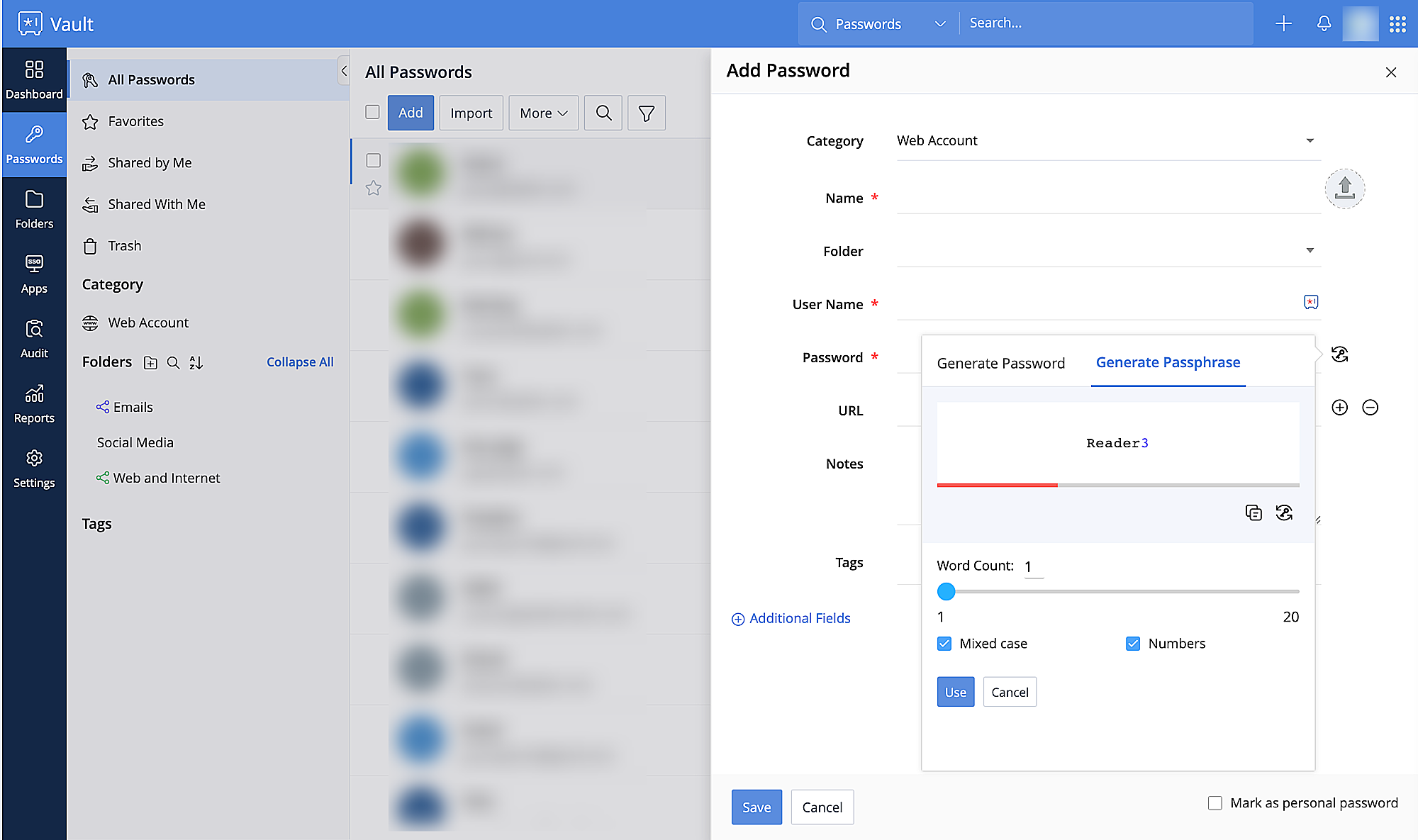Click the Use button

click(x=955, y=692)
